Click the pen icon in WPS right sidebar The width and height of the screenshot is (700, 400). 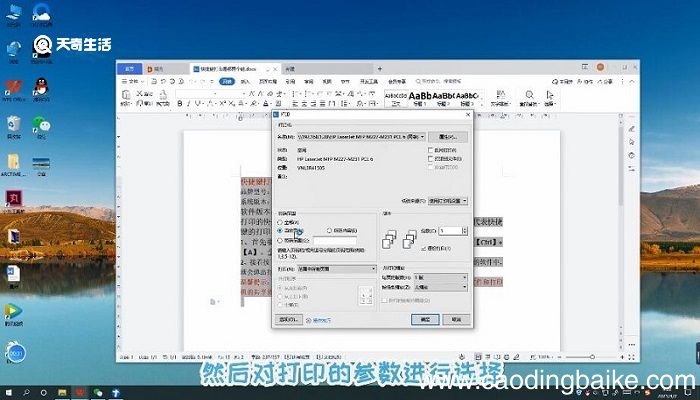click(632, 129)
